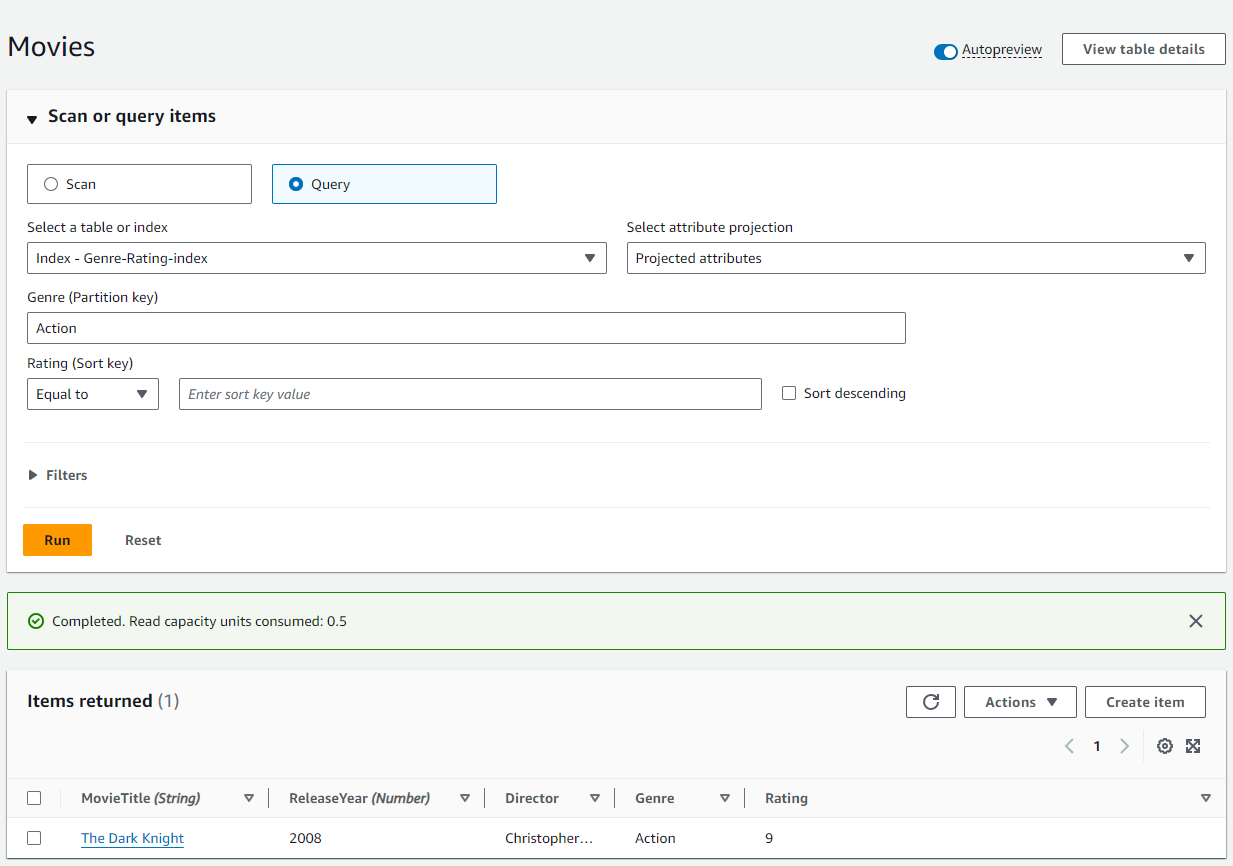Expand results table to full screen
The height and width of the screenshot is (866, 1233).
tap(1193, 746)
